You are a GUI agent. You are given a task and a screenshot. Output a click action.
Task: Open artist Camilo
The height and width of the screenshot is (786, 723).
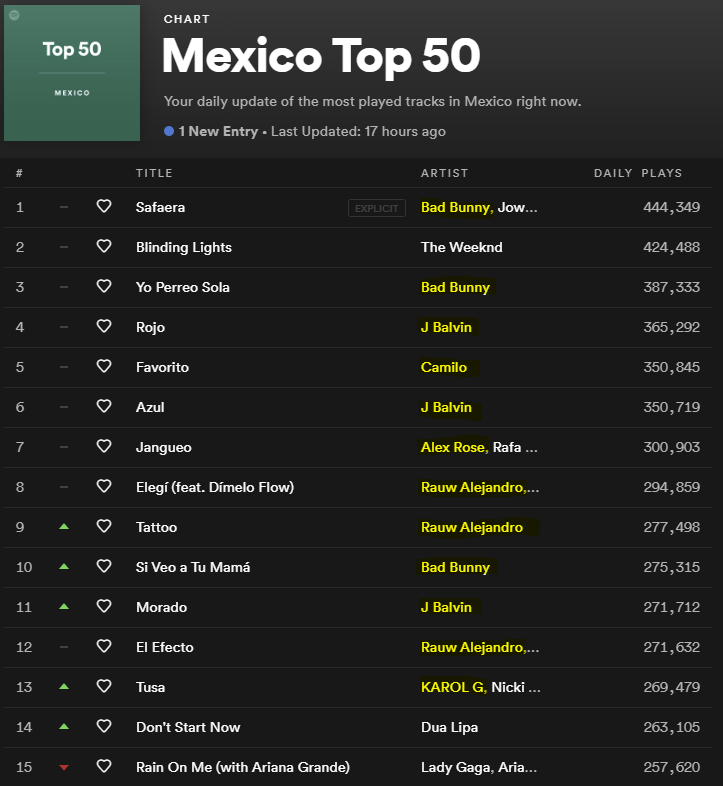[x=444, y=367]
